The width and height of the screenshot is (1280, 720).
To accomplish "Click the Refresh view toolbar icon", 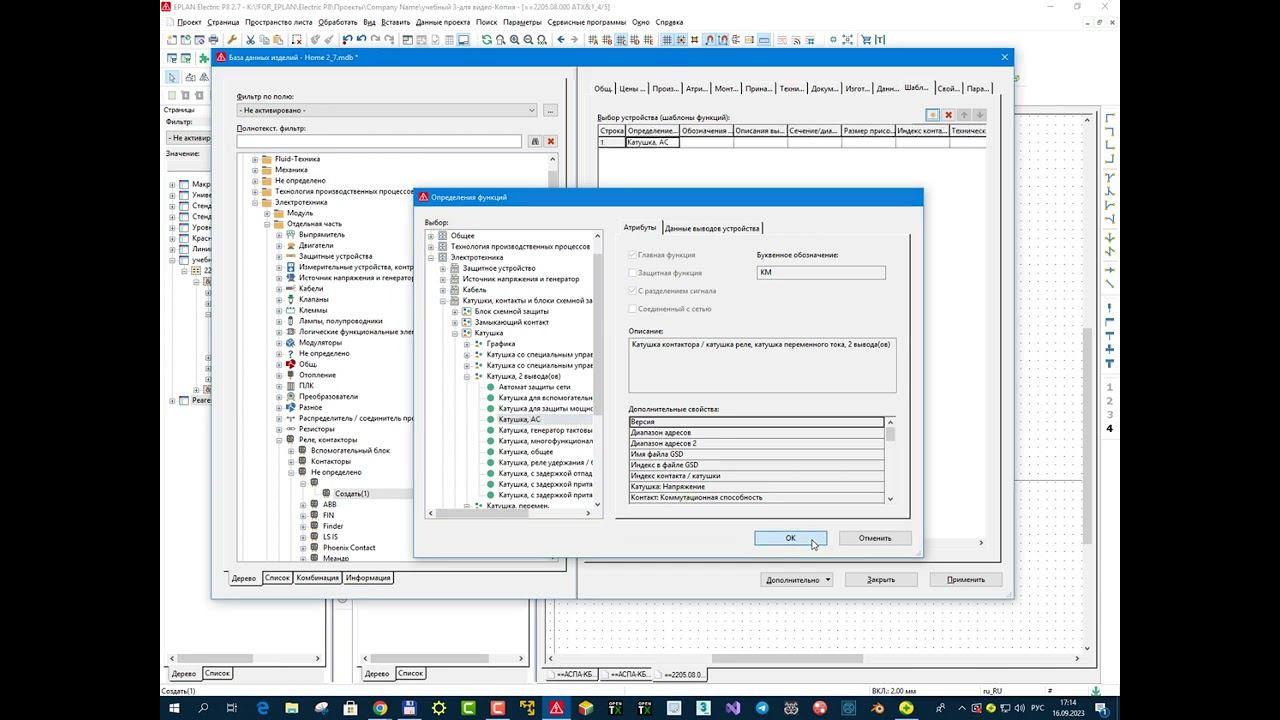I will [487, 40].
